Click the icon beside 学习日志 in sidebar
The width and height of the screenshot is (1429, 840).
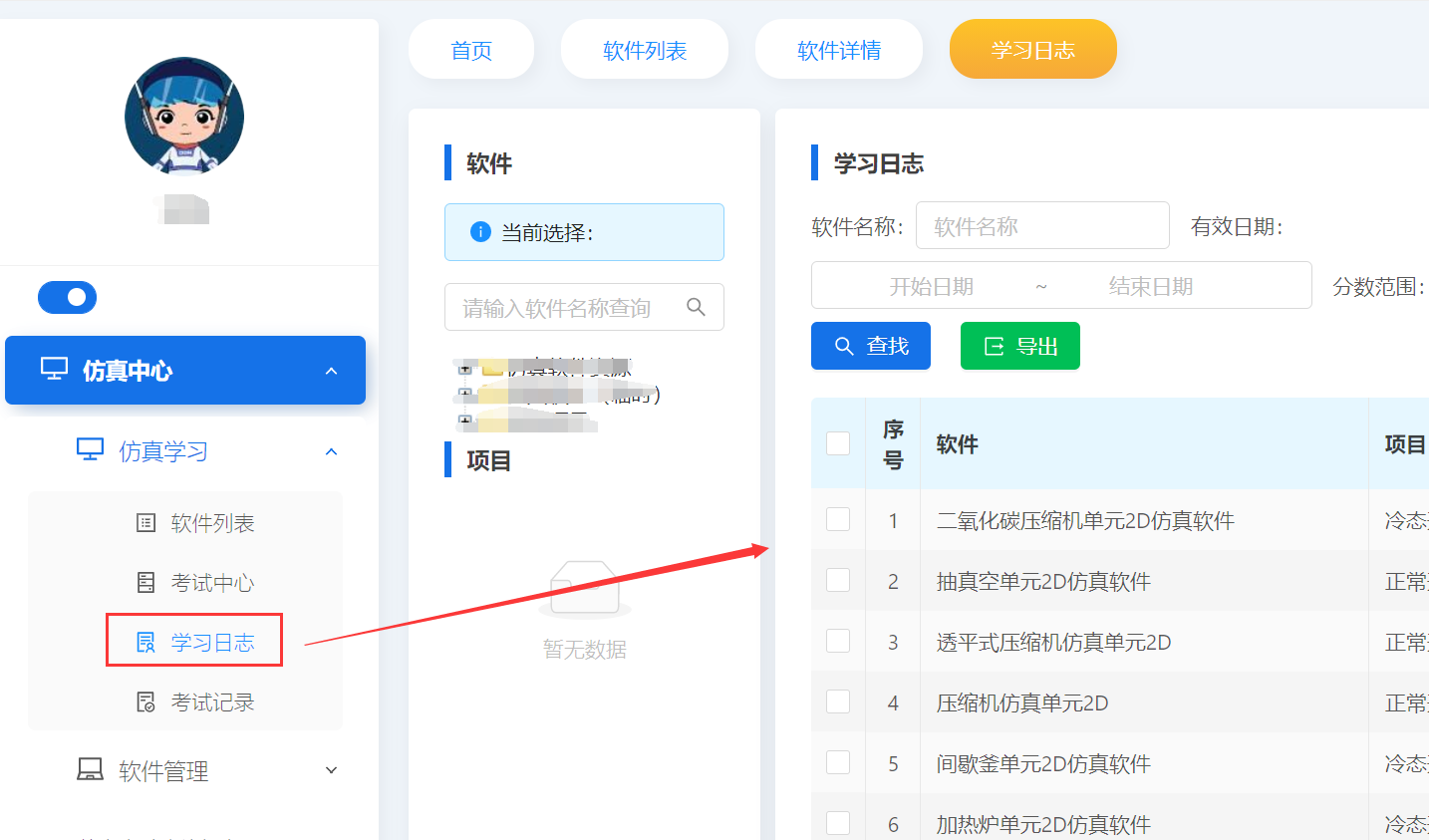pyautogui.click(x=145, y=643)
